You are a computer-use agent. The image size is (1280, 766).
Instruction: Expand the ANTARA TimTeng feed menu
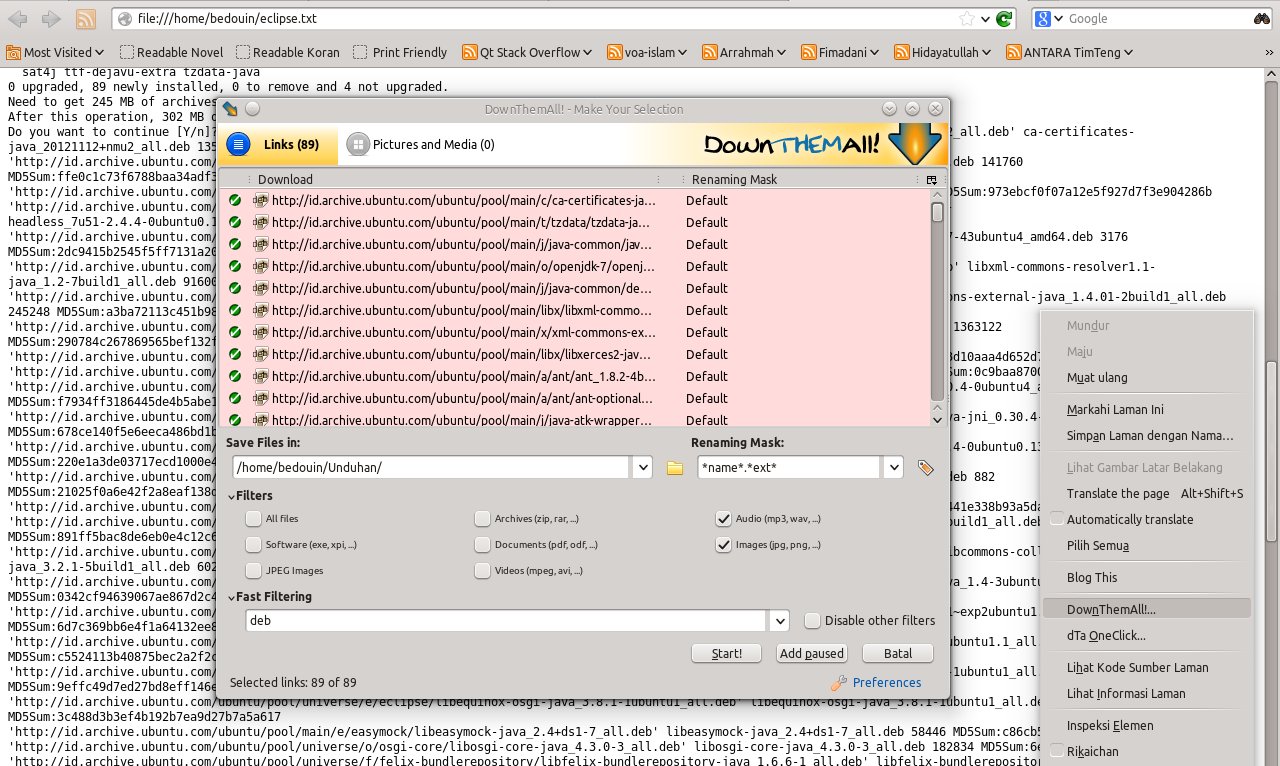coord(1070,52)
